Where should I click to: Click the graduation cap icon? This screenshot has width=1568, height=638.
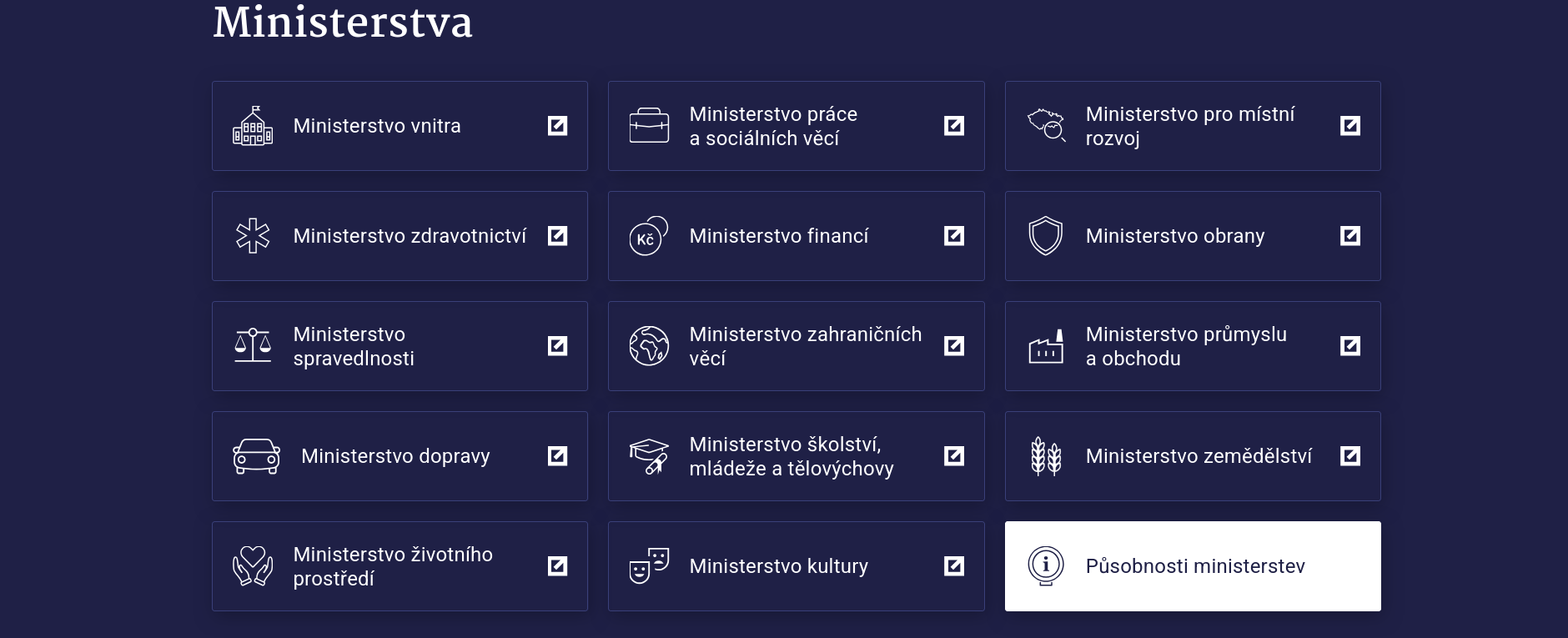649,456
